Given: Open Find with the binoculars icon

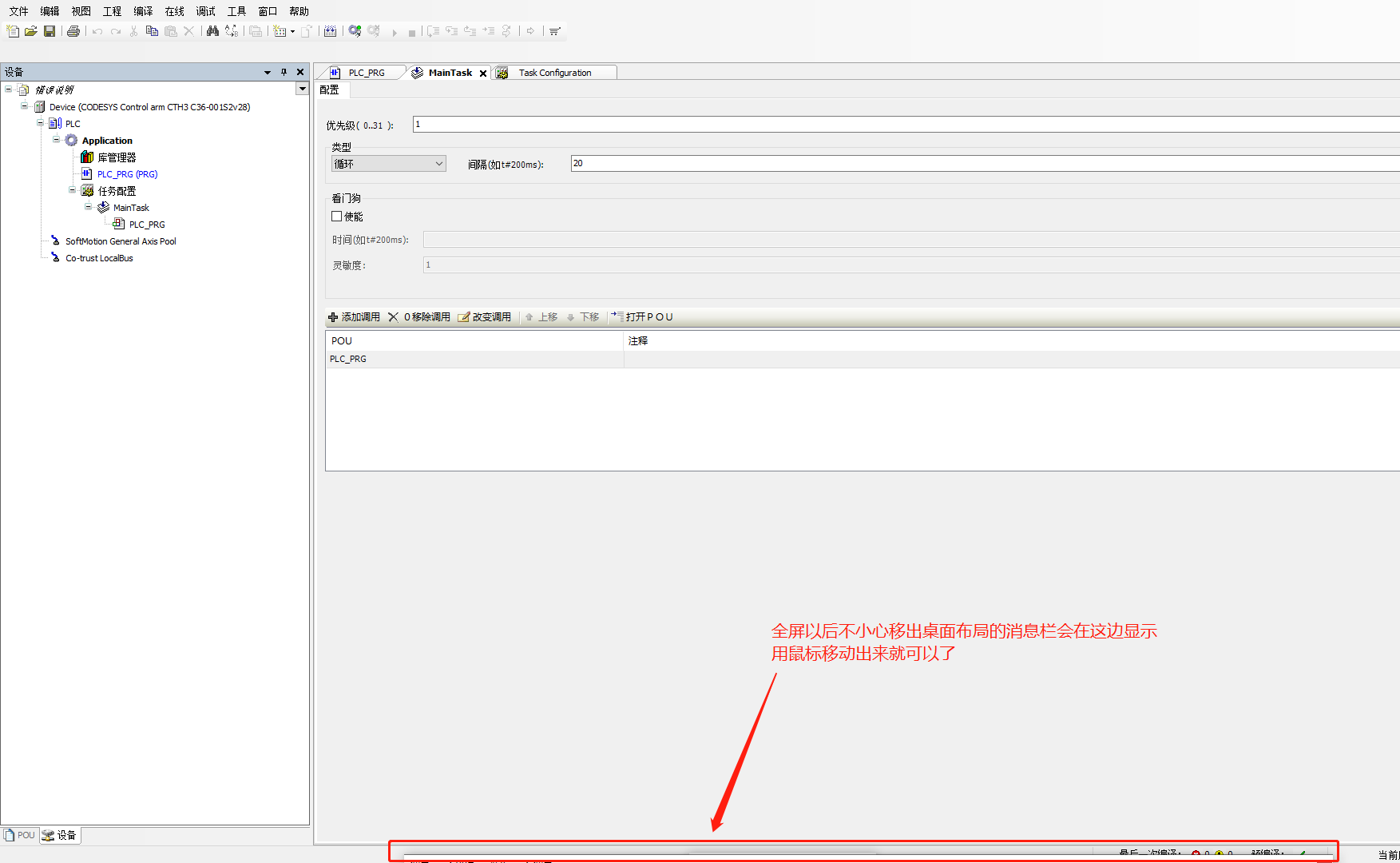Looking at the screenshot, I should [x=212, y=31].
